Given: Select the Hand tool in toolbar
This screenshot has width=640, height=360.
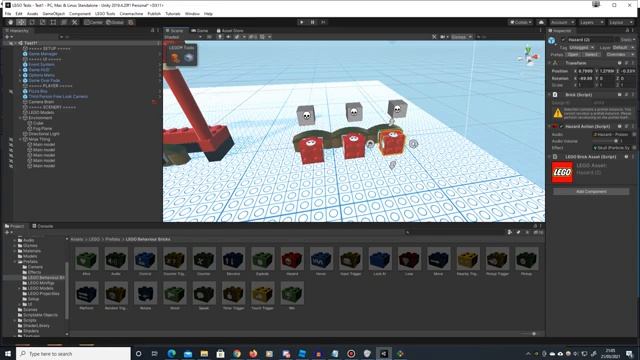Looking at the screenshot, I should coord(11,22).
